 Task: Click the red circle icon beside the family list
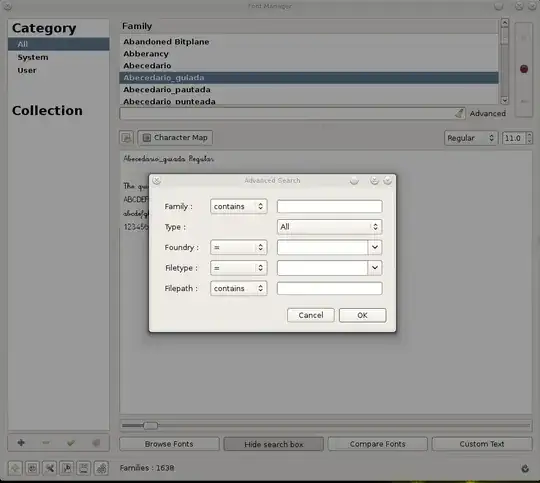tap(524, 69)
